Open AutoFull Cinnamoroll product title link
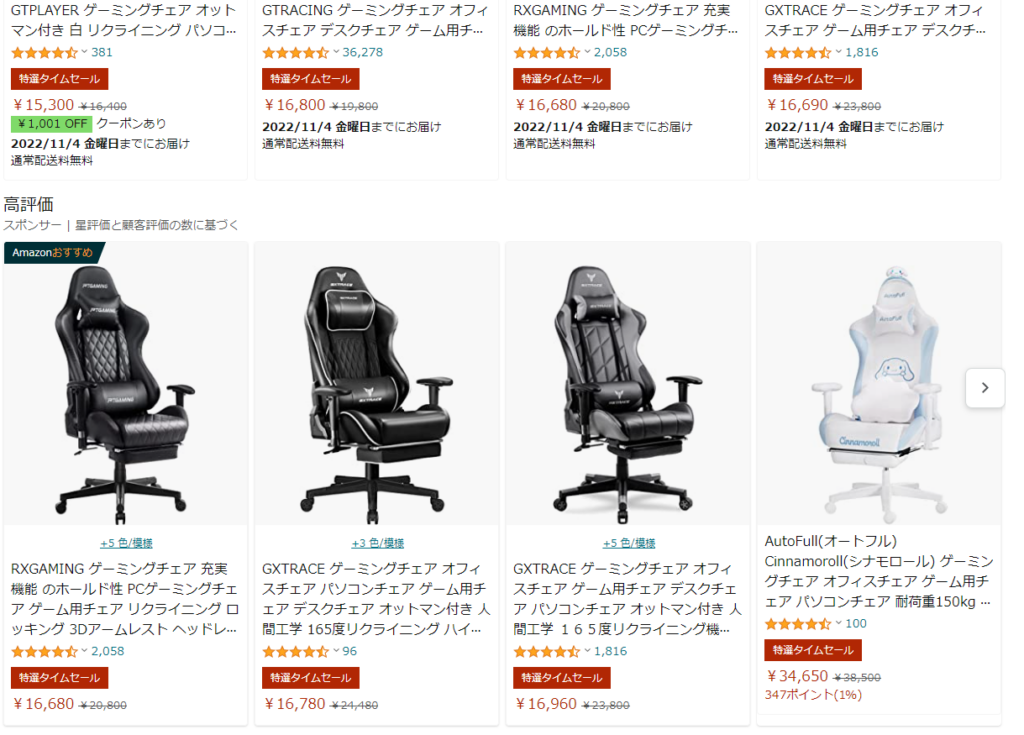 879,571
